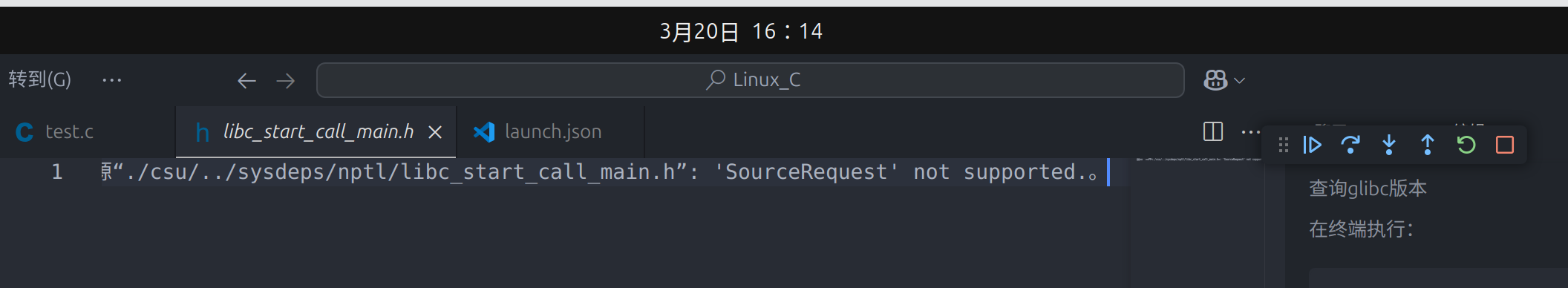This screenshot has width=1568, height=288.
Task: Grab the debug toolbar drag handle
Action: click(x=1284, y=145)
